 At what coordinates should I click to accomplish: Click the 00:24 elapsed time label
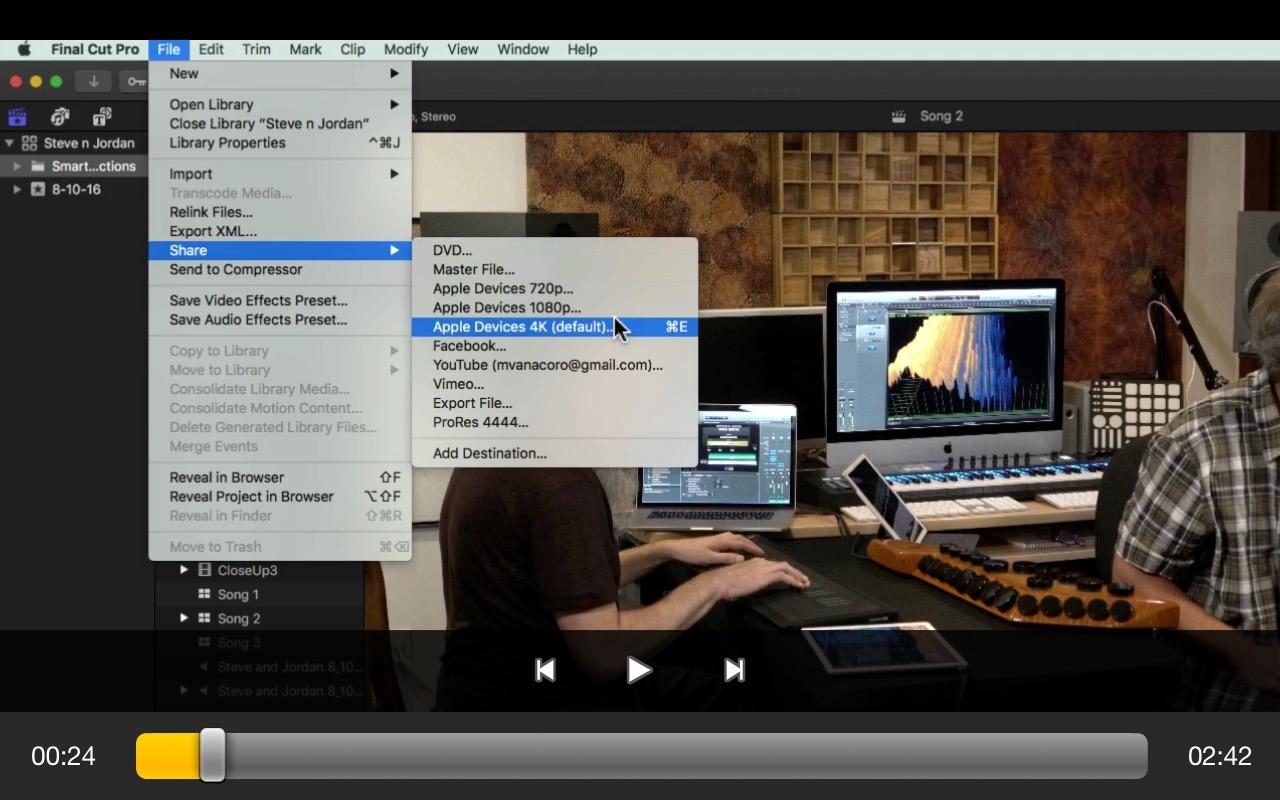pyautogui.click(x=63, y=756)
